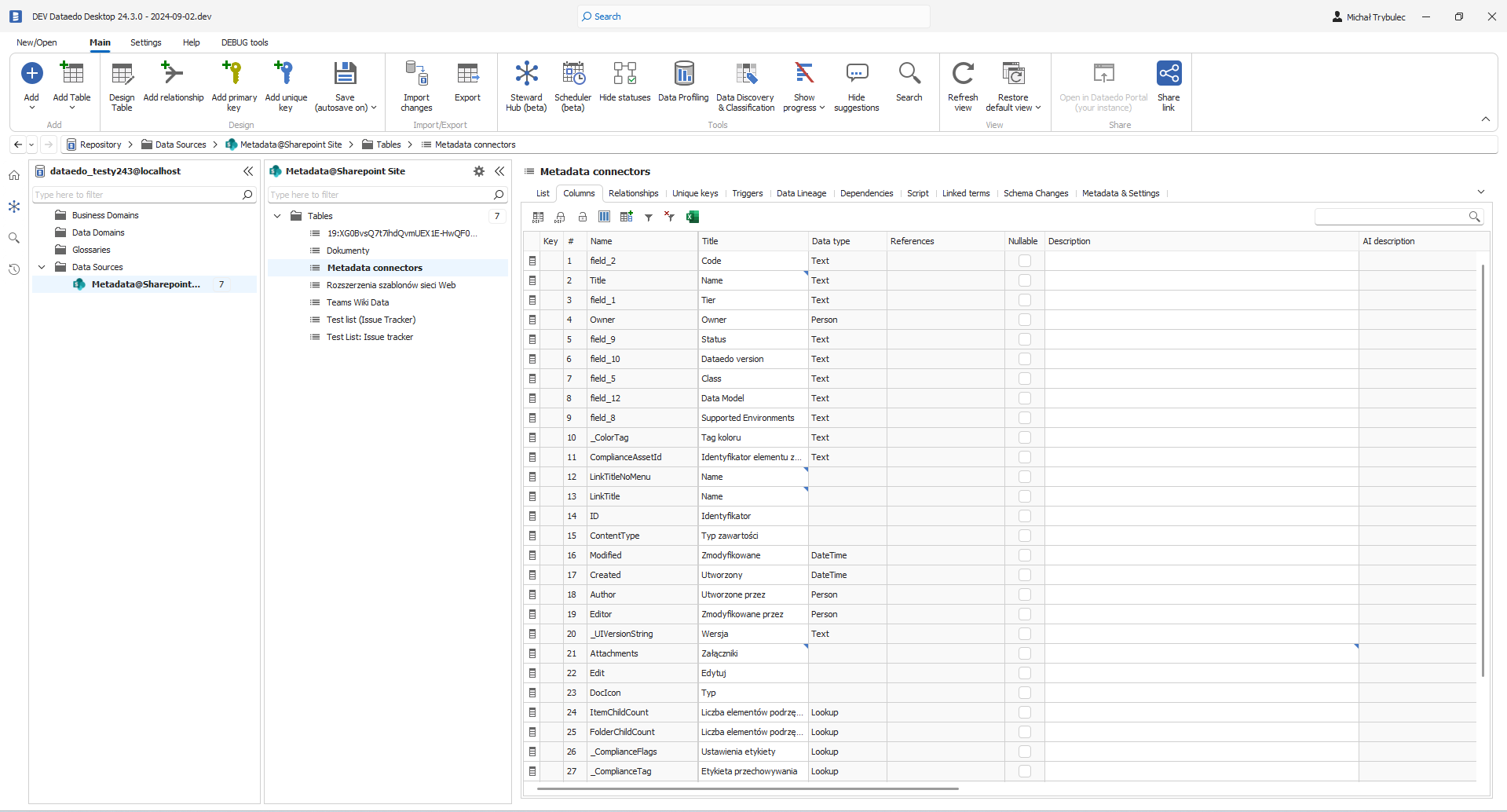Screen dimensions: 1507x812
Task: Click the vertical scrollbar of columns grid
Action: click(1483, 471)
